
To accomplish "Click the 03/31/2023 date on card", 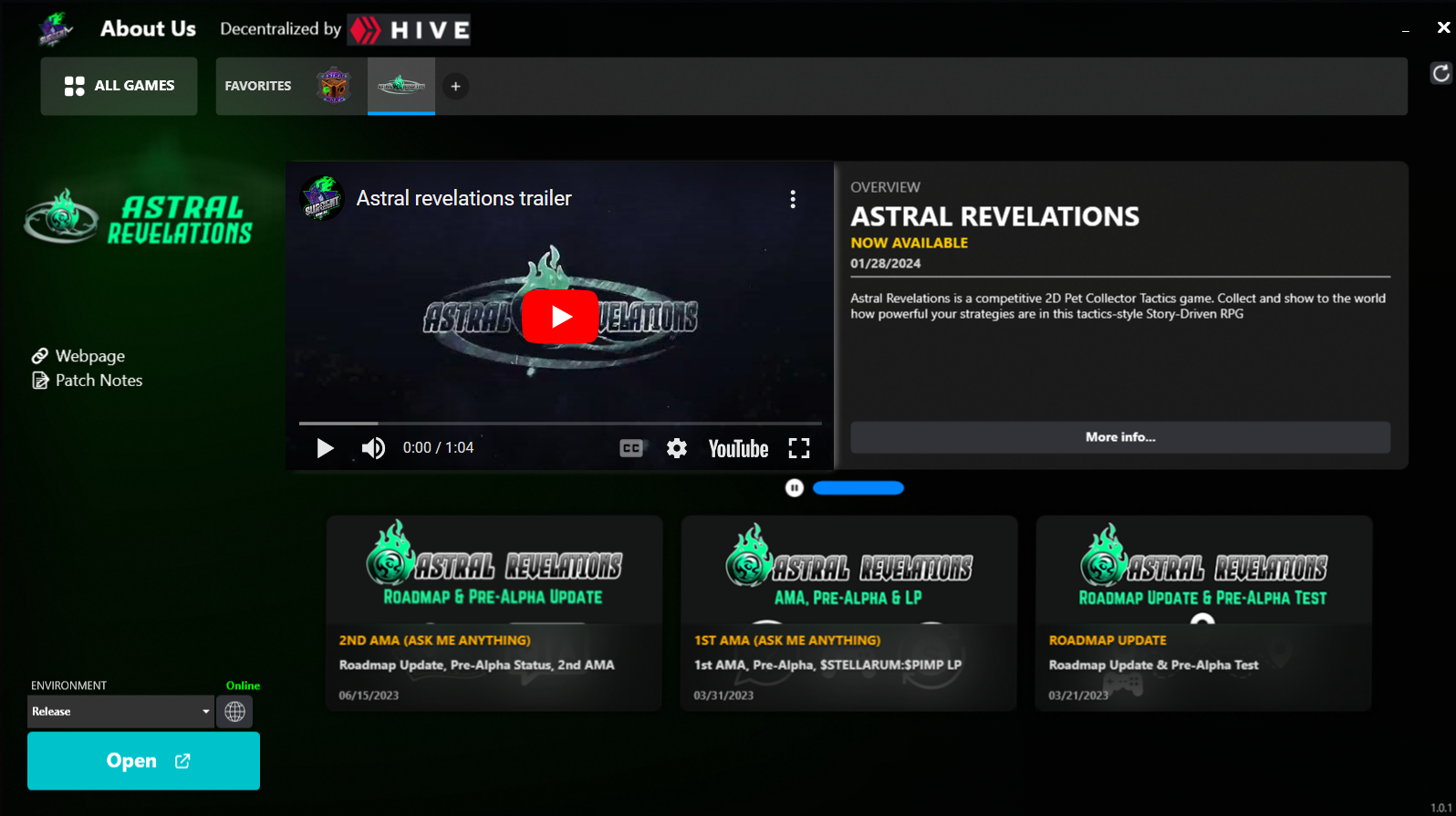I will [x=723, y=696].
